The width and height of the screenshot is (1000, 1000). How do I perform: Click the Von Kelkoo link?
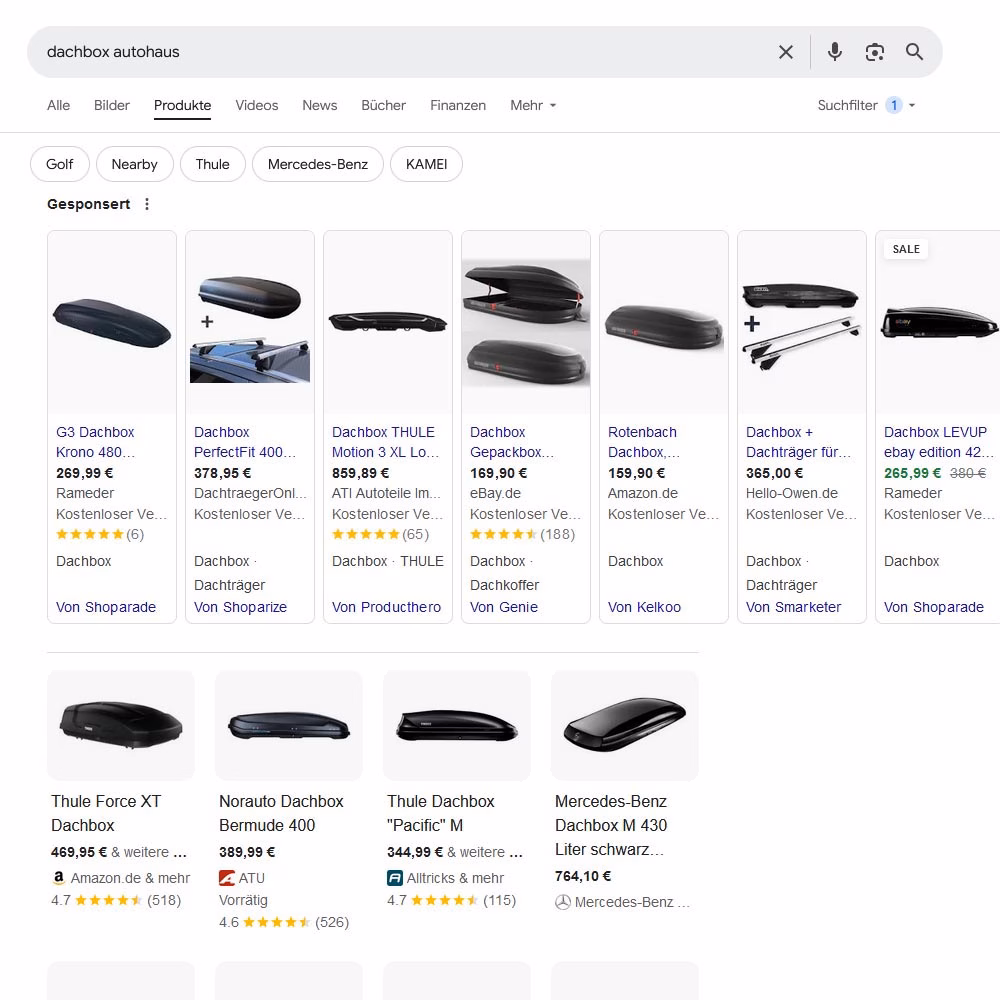tap(644, 607)
